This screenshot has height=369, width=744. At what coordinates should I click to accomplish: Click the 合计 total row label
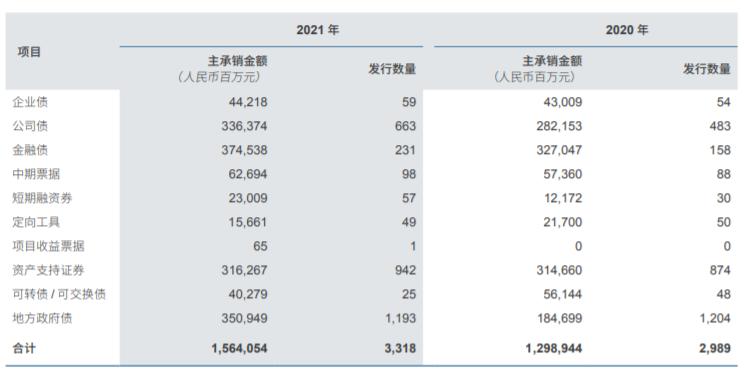click(24, 349)
